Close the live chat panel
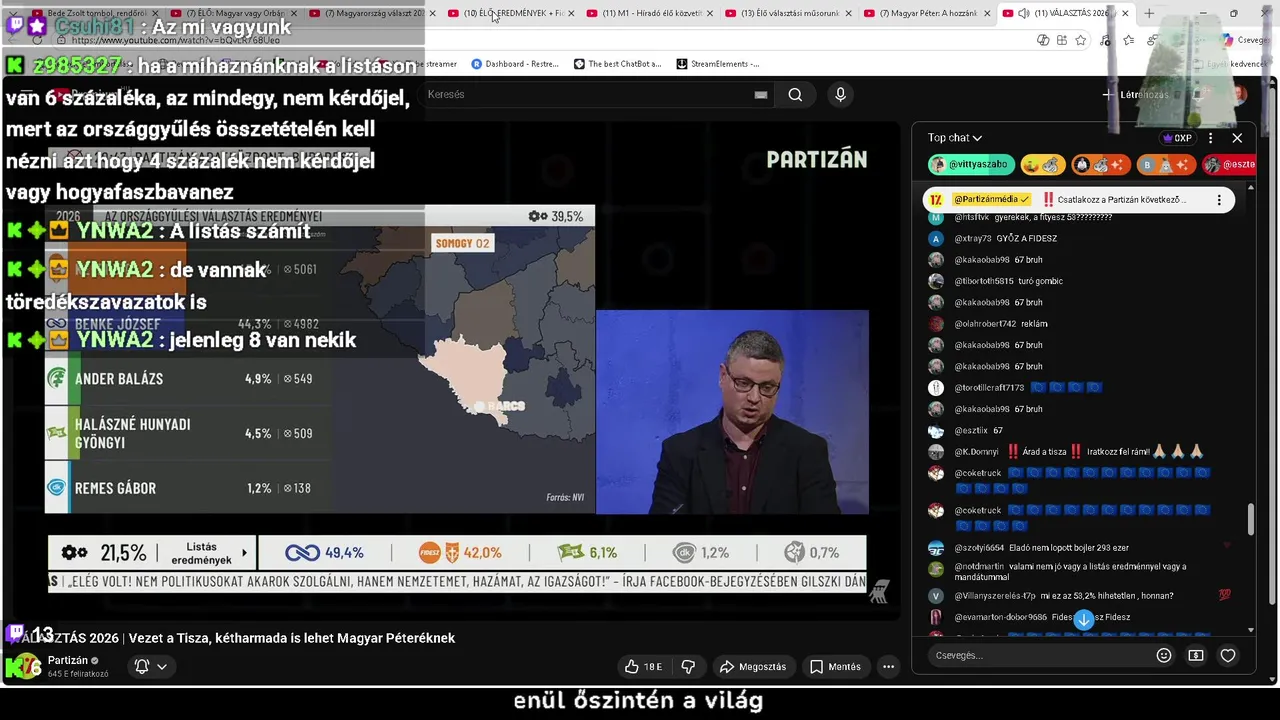Image resolution: width=1280 pixels, height=720 pixels. pos(1237,138)
